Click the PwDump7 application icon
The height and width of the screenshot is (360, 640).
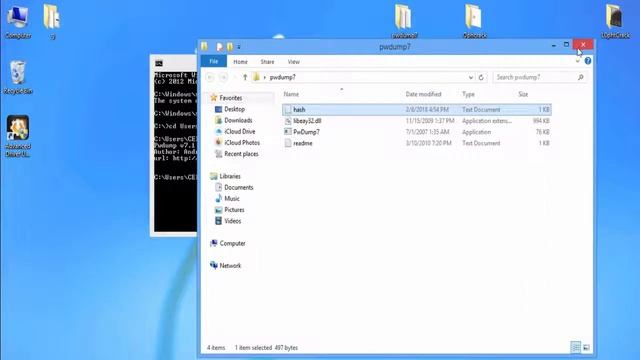(288, 132)
